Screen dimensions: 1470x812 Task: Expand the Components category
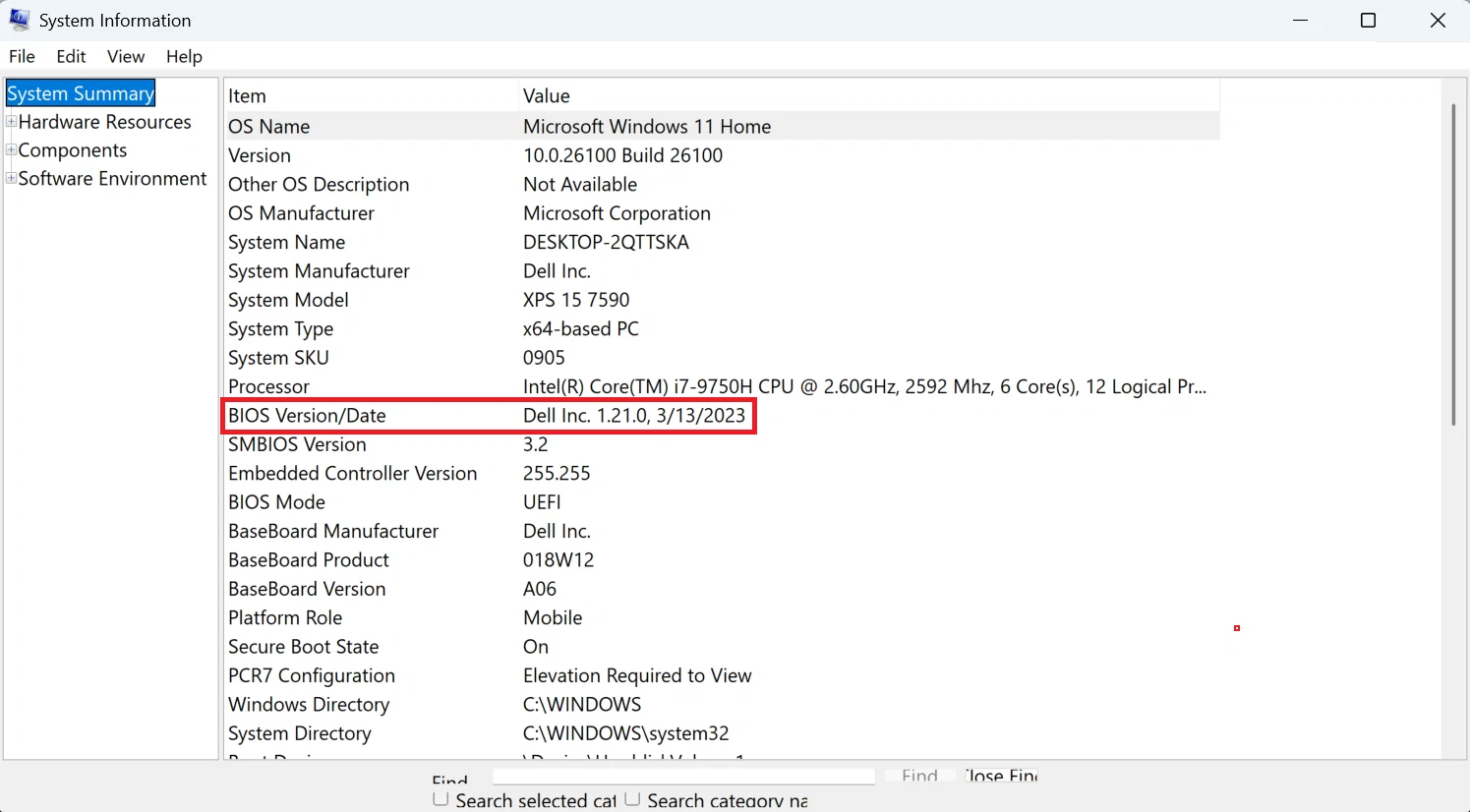coord(11,150)
